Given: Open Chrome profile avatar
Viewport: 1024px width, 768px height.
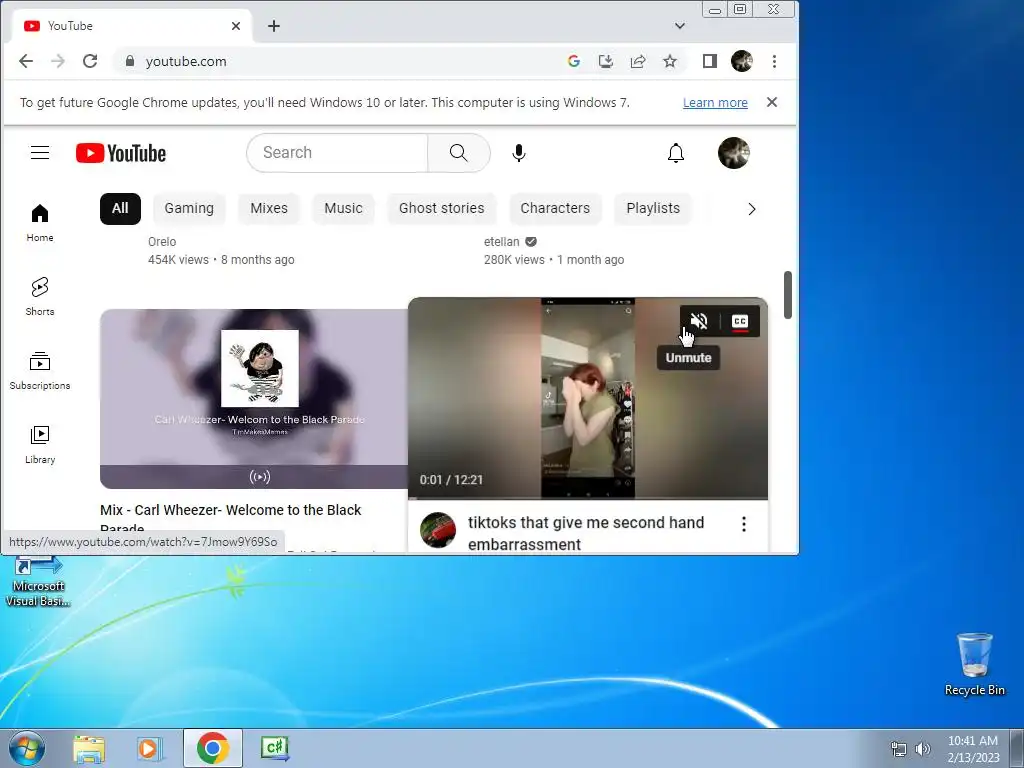Looking at the screenshot, I should (x=742, y=61).
